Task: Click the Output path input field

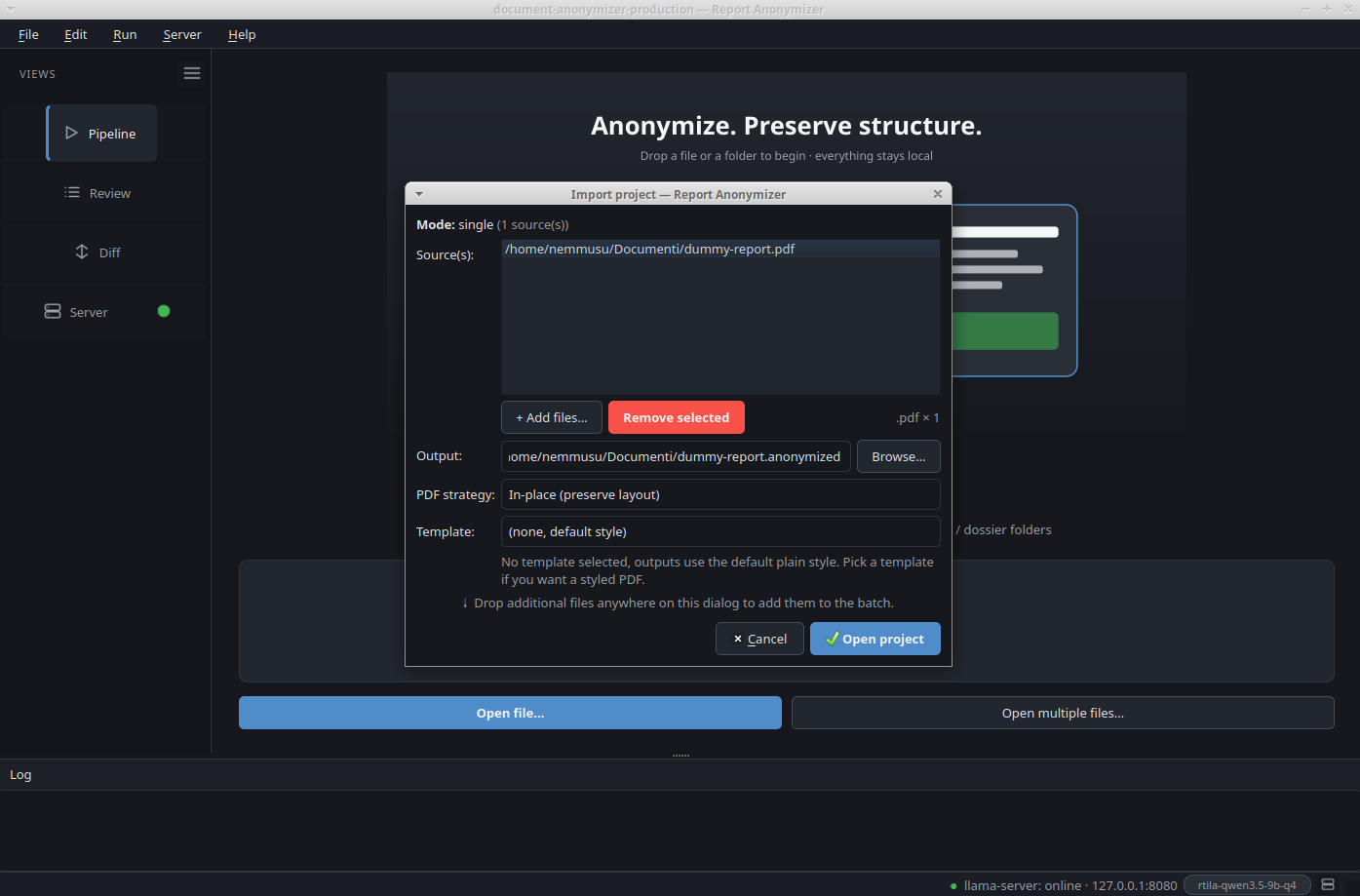Action: pos(676,456)
